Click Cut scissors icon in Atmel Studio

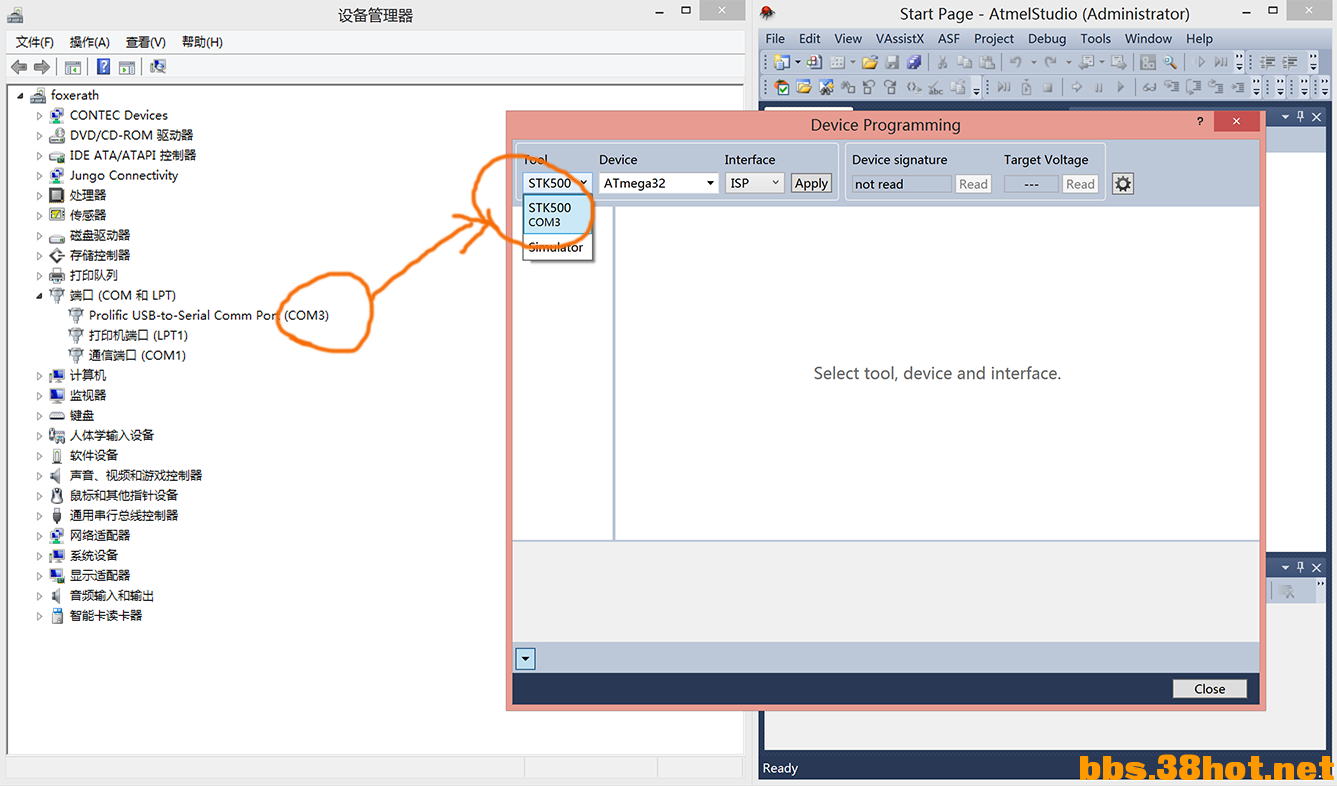(942, 62)
